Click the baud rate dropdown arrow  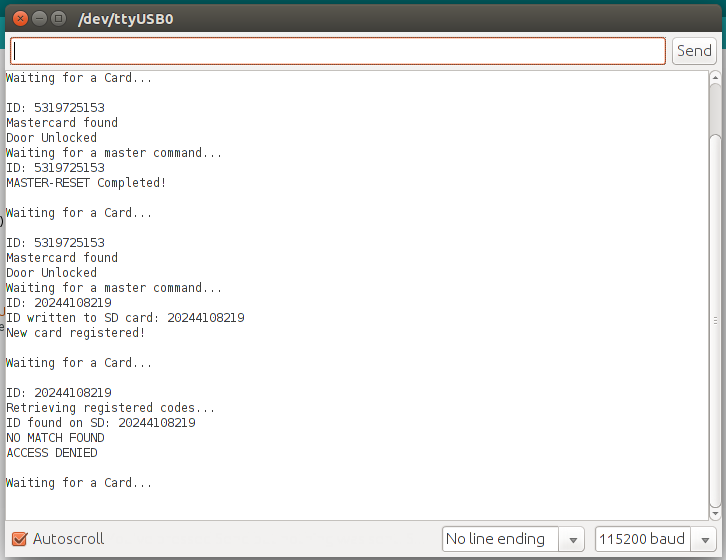click(705, 540)
